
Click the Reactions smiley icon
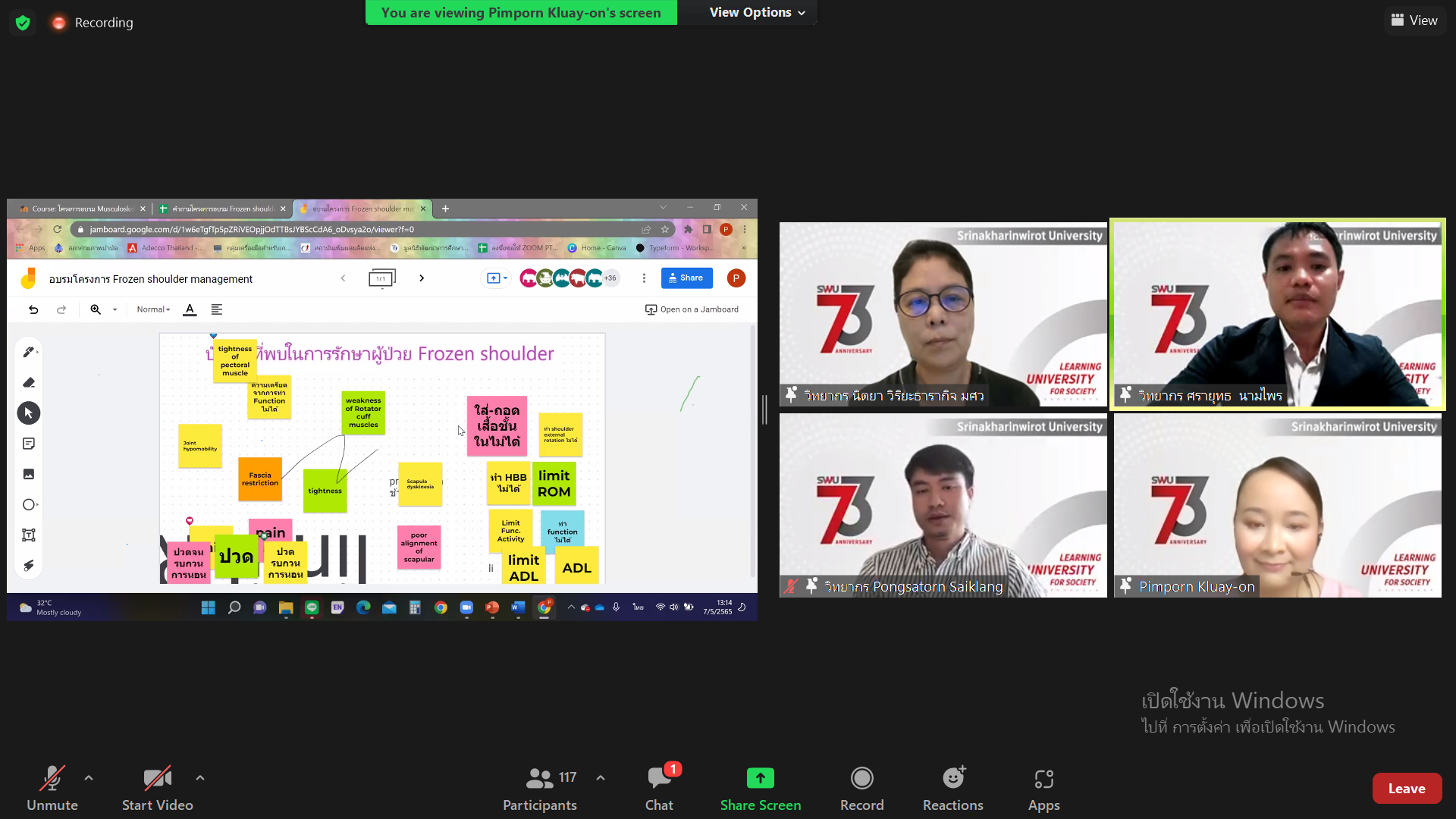[952, 779]
